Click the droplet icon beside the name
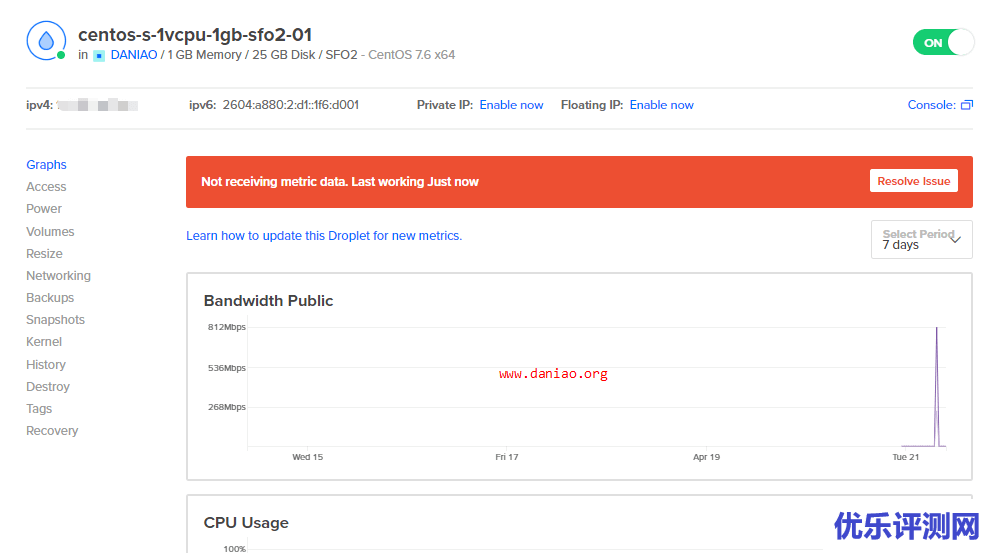This screenshot has height=553, width=993. coord(46,41)
